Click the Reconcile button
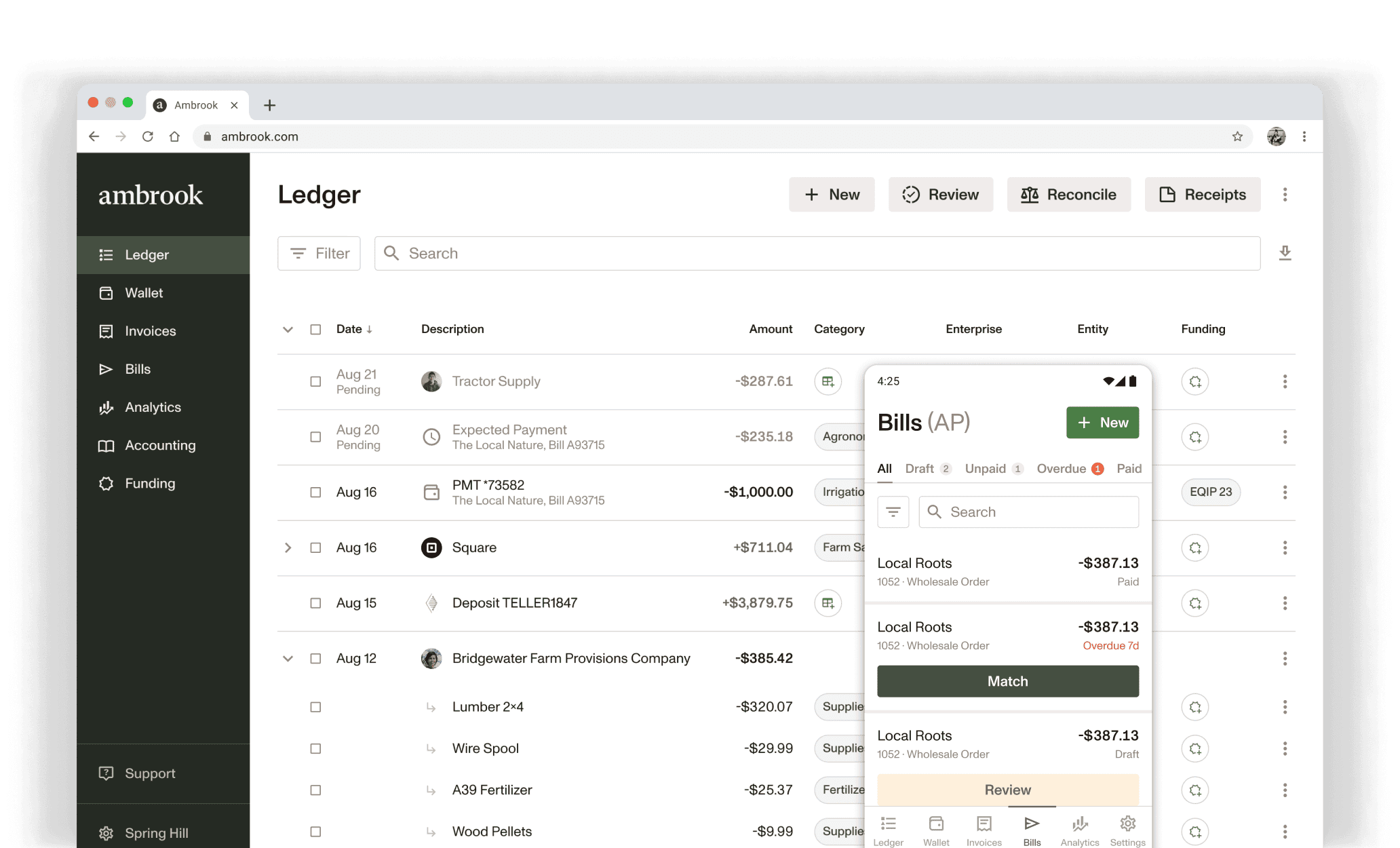Screen dimensions: 1400x848 tap(1068, 195)
